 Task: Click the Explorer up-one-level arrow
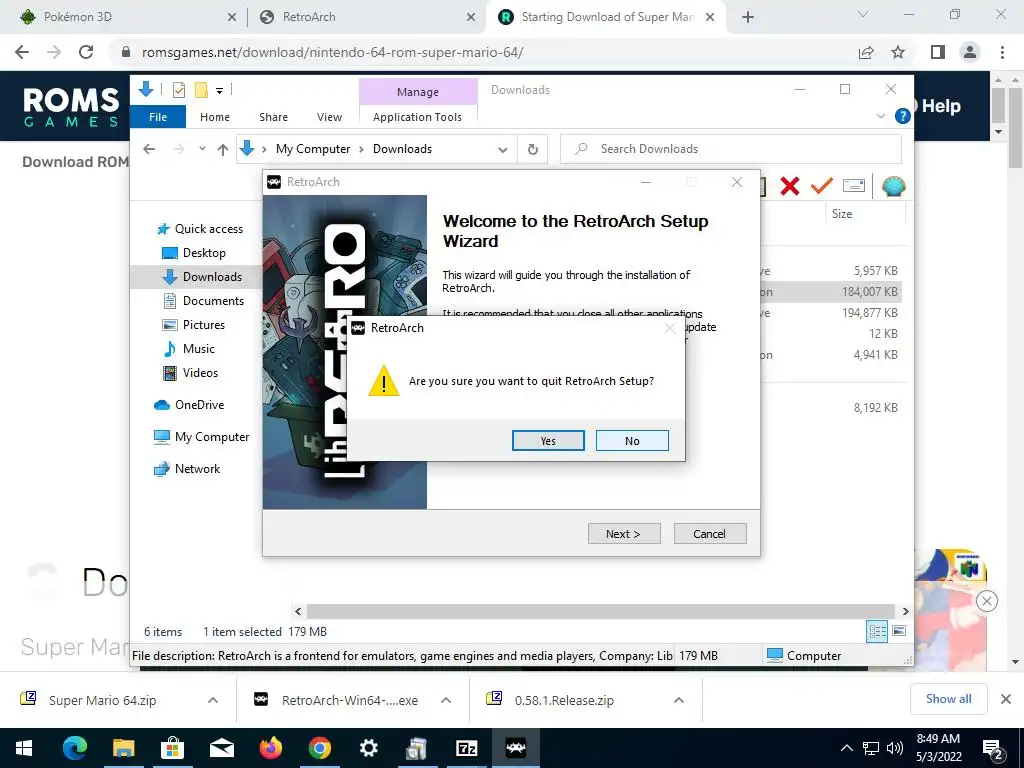[223, 150]
